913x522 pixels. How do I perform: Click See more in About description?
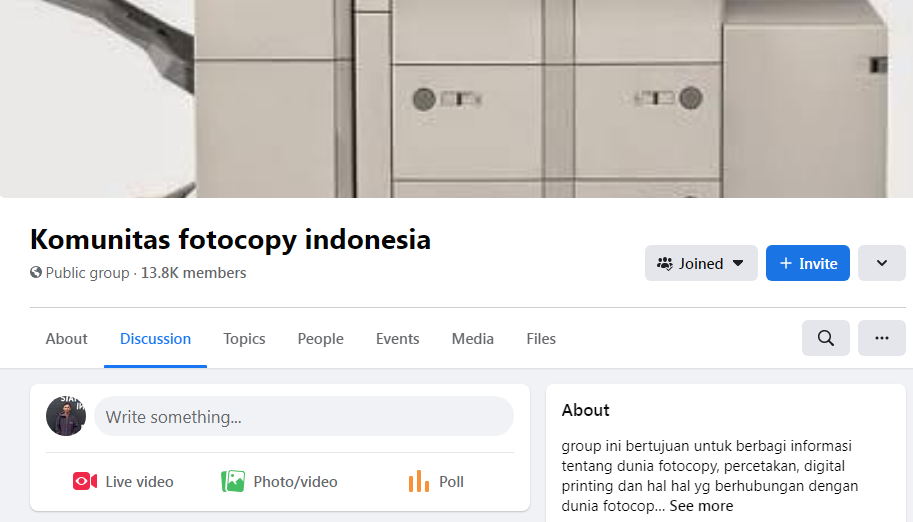pos(701,506)
